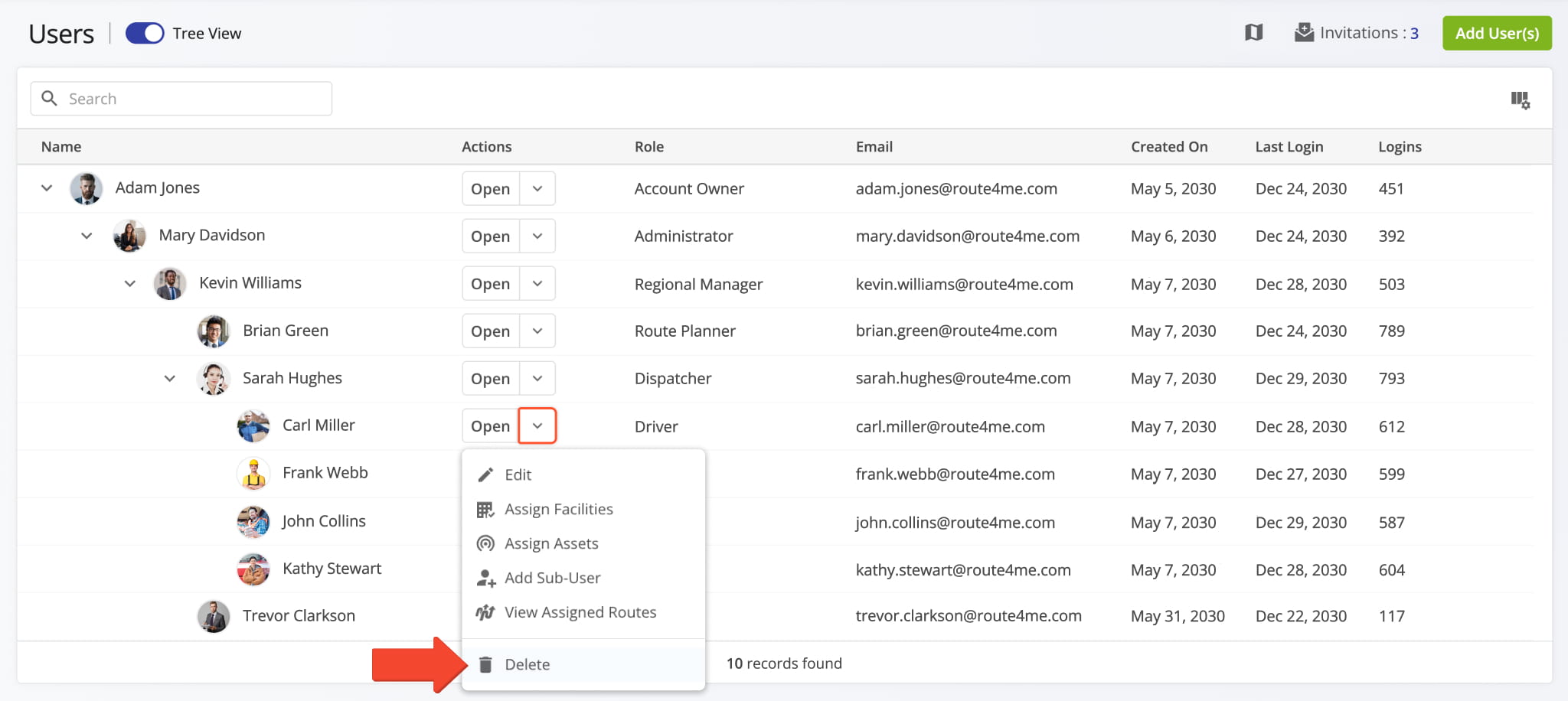Click the Add User(s) button

click(x=1497, y=33)
